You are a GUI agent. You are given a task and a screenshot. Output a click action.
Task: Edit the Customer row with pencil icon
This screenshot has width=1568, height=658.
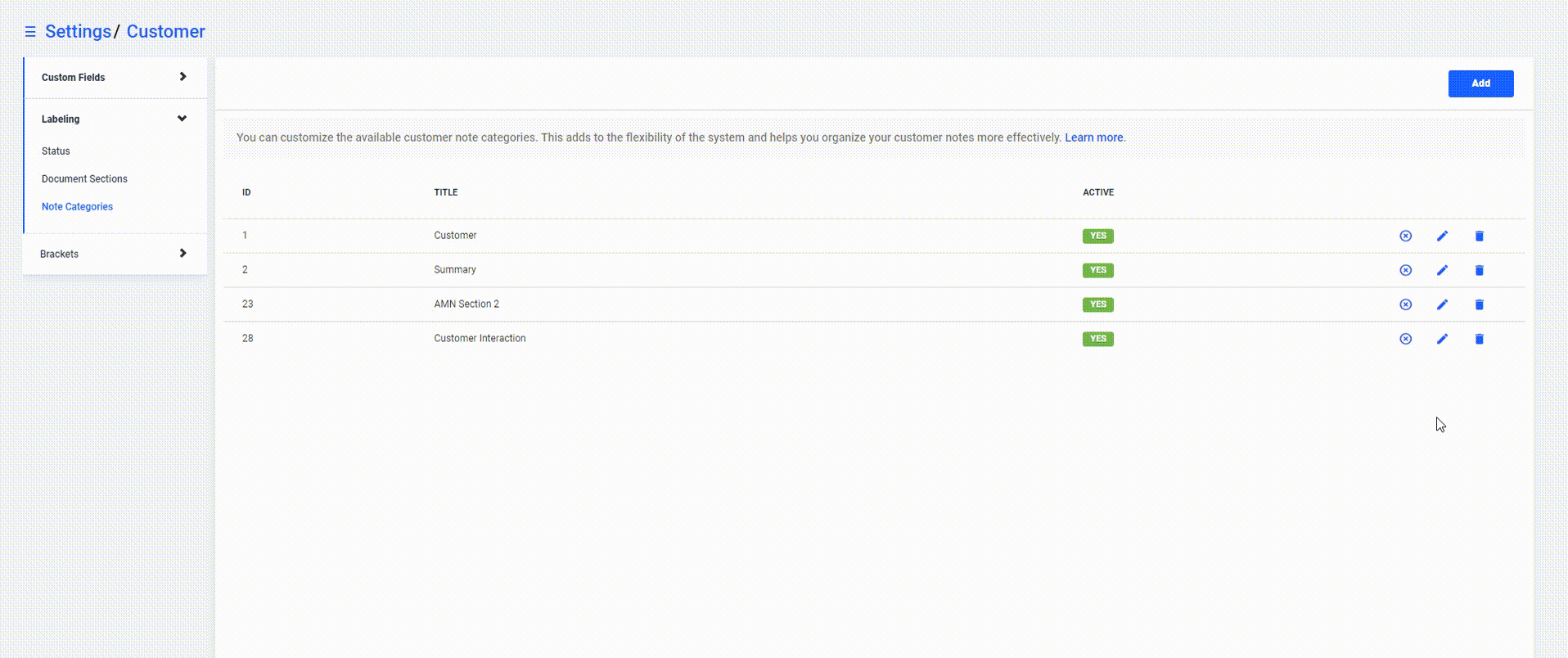[1442, 236]
